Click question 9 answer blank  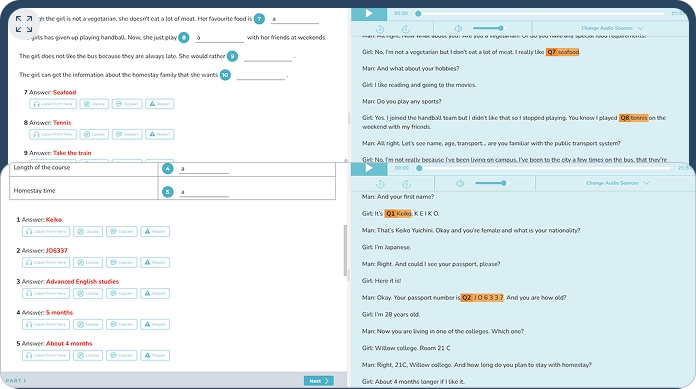(268, 56)
